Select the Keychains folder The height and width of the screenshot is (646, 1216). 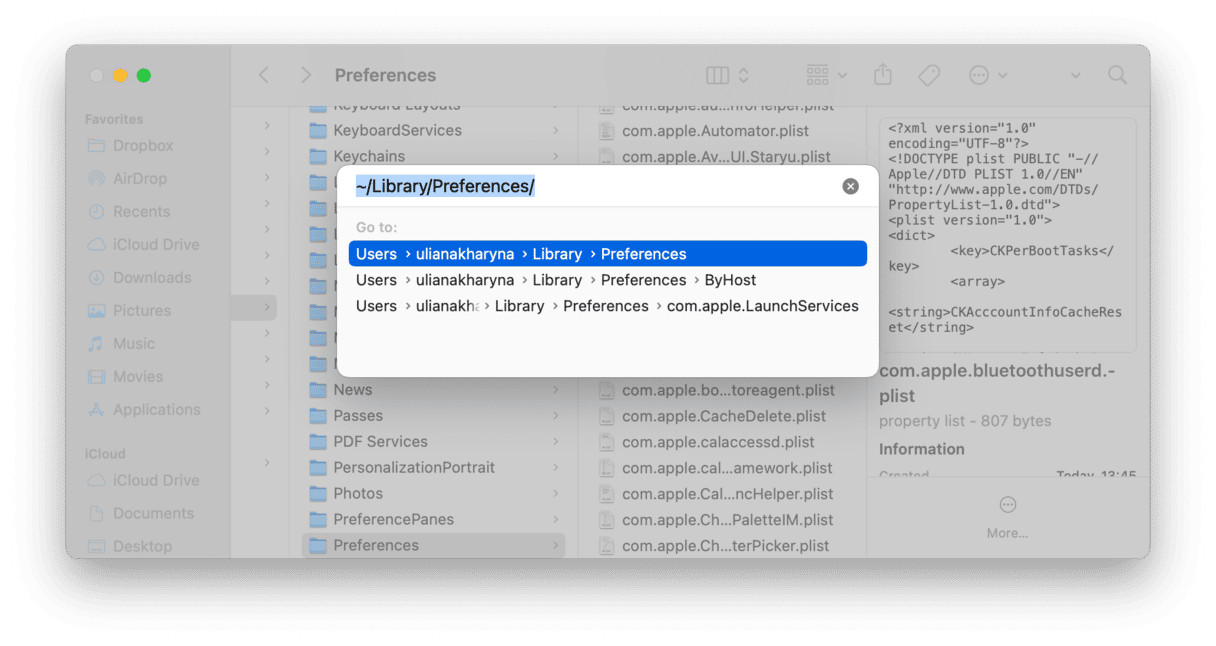click(433, 156)
